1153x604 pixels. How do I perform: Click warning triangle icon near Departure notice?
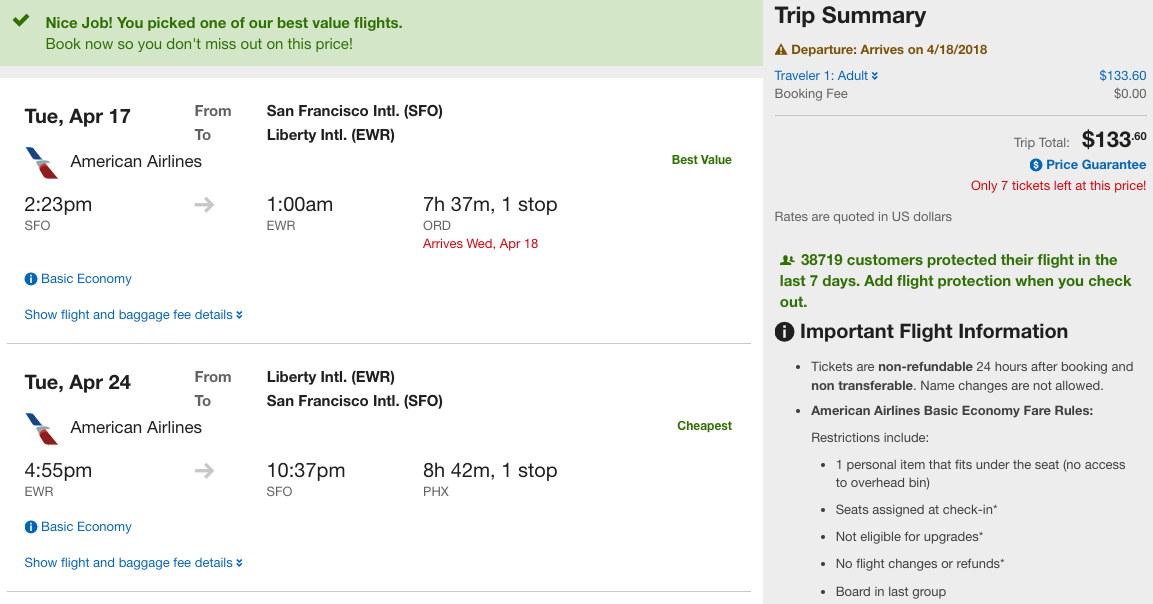tap(781, 50)
